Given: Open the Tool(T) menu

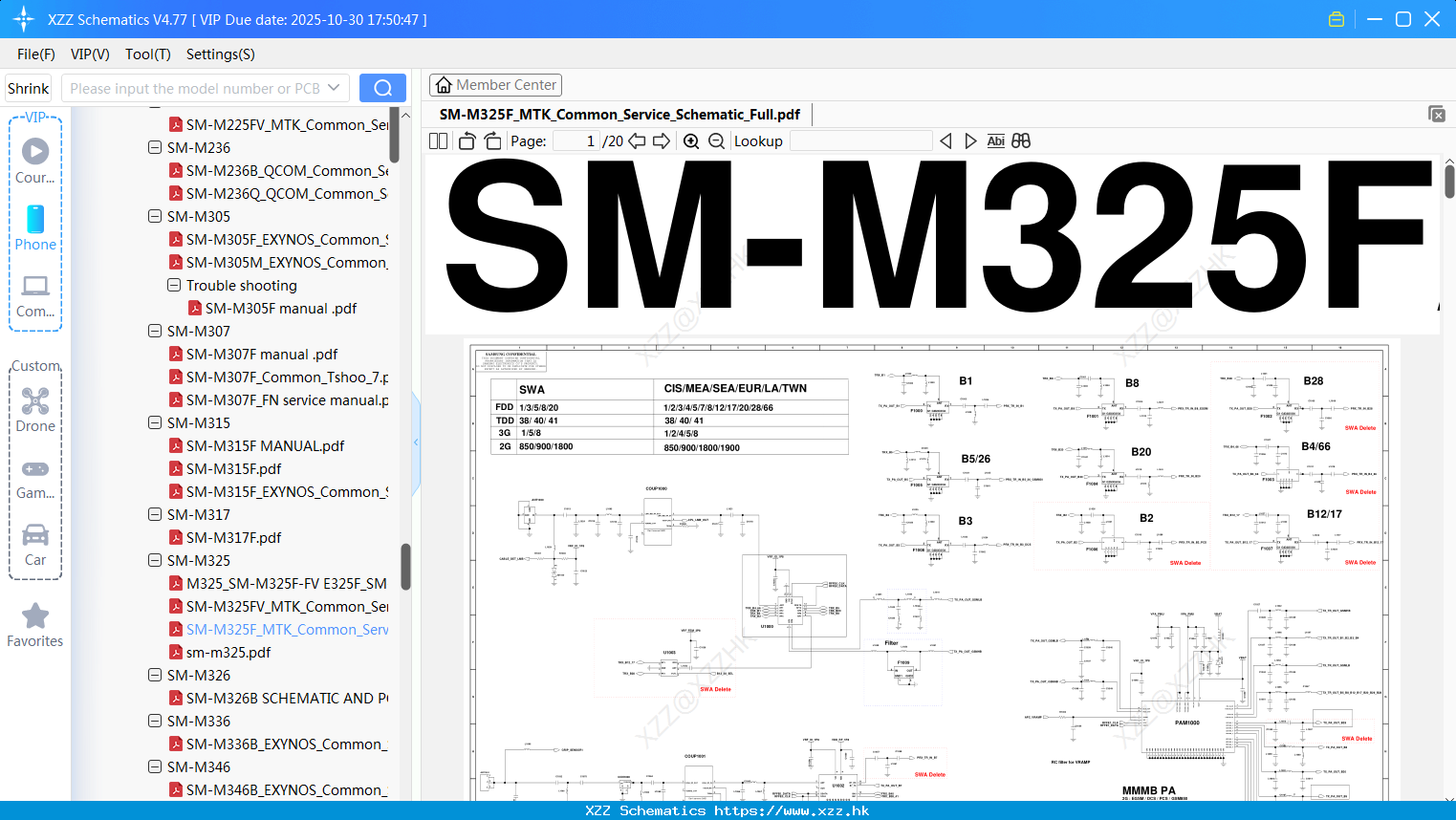Looking at the screenshot, I should tap(147, 54).
